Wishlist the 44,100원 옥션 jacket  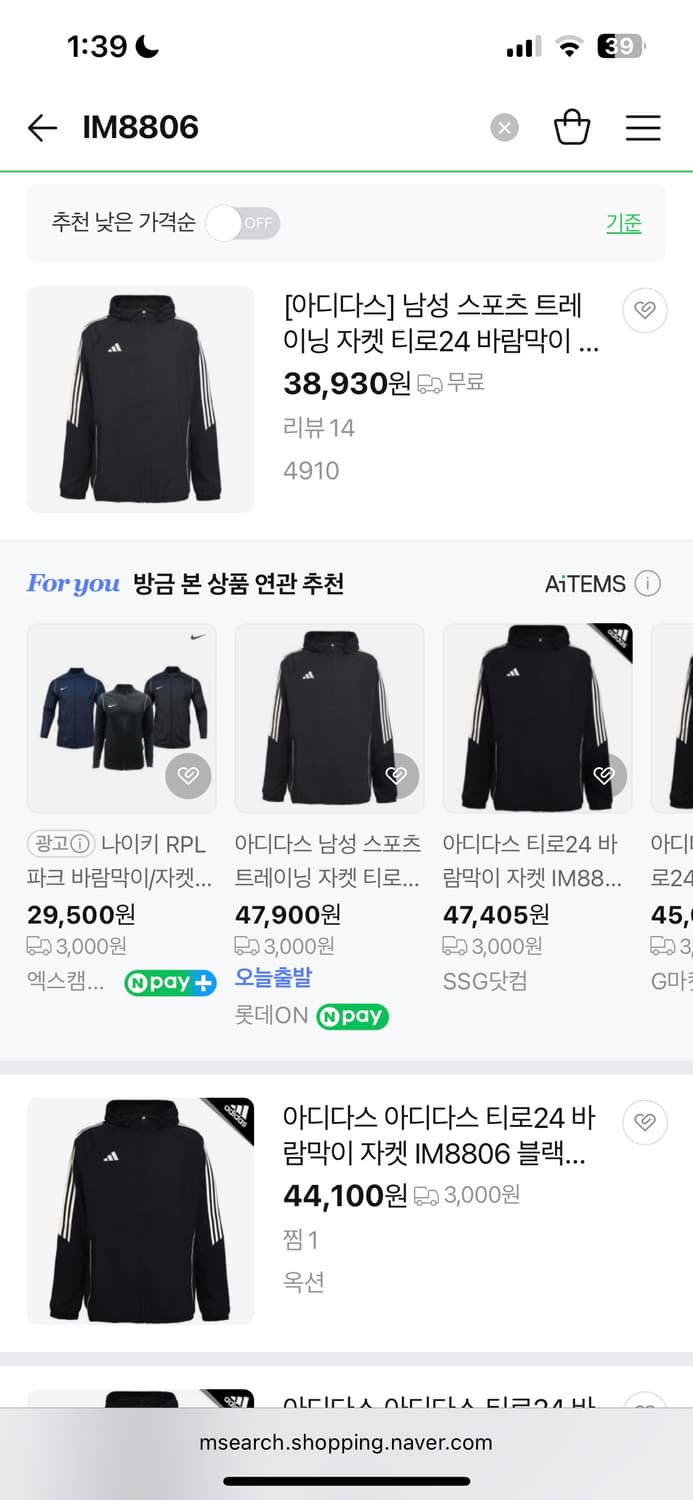point(645,1123)
